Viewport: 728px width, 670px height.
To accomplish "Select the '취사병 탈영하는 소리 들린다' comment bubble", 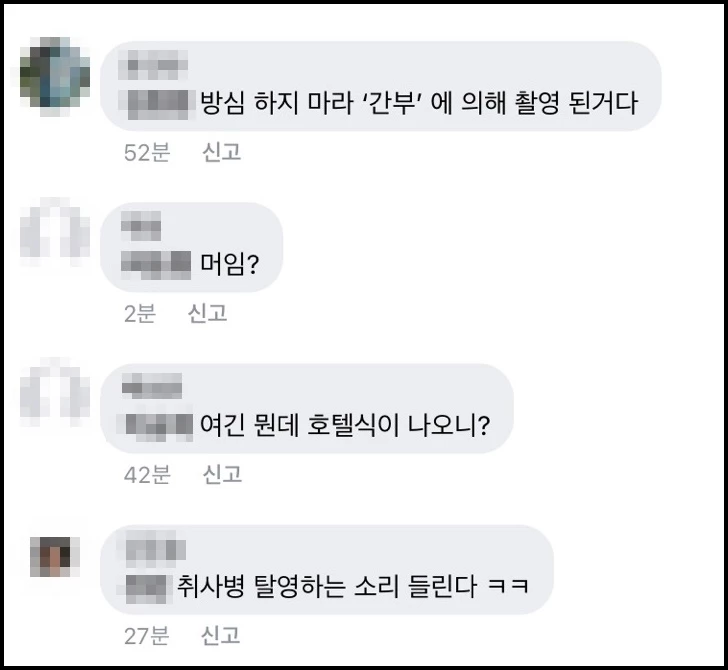I will (x=327, y=570).
